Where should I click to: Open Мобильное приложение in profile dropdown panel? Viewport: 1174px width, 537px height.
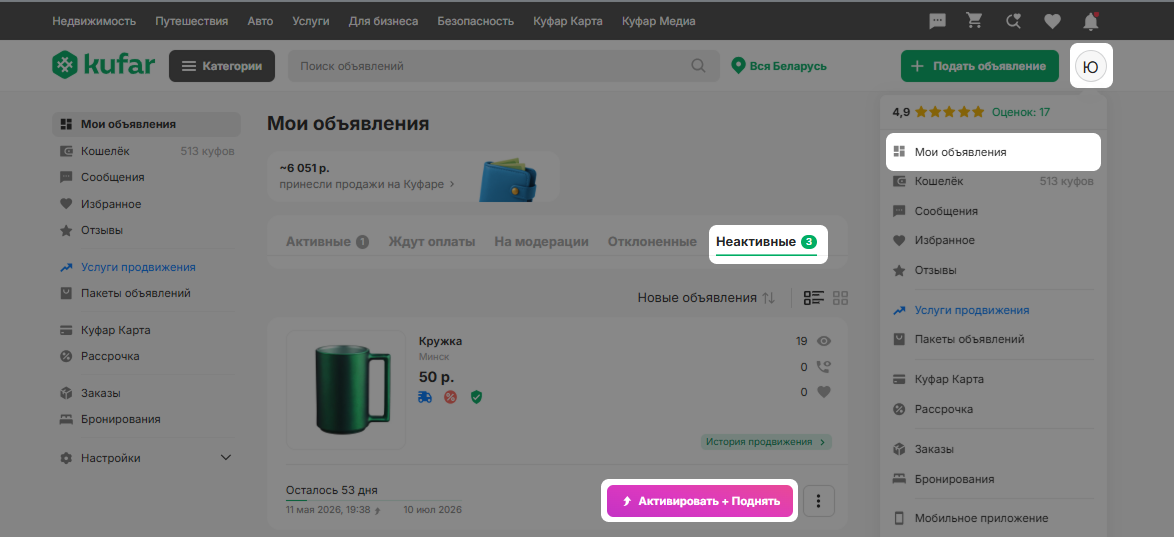click(994, 518)
